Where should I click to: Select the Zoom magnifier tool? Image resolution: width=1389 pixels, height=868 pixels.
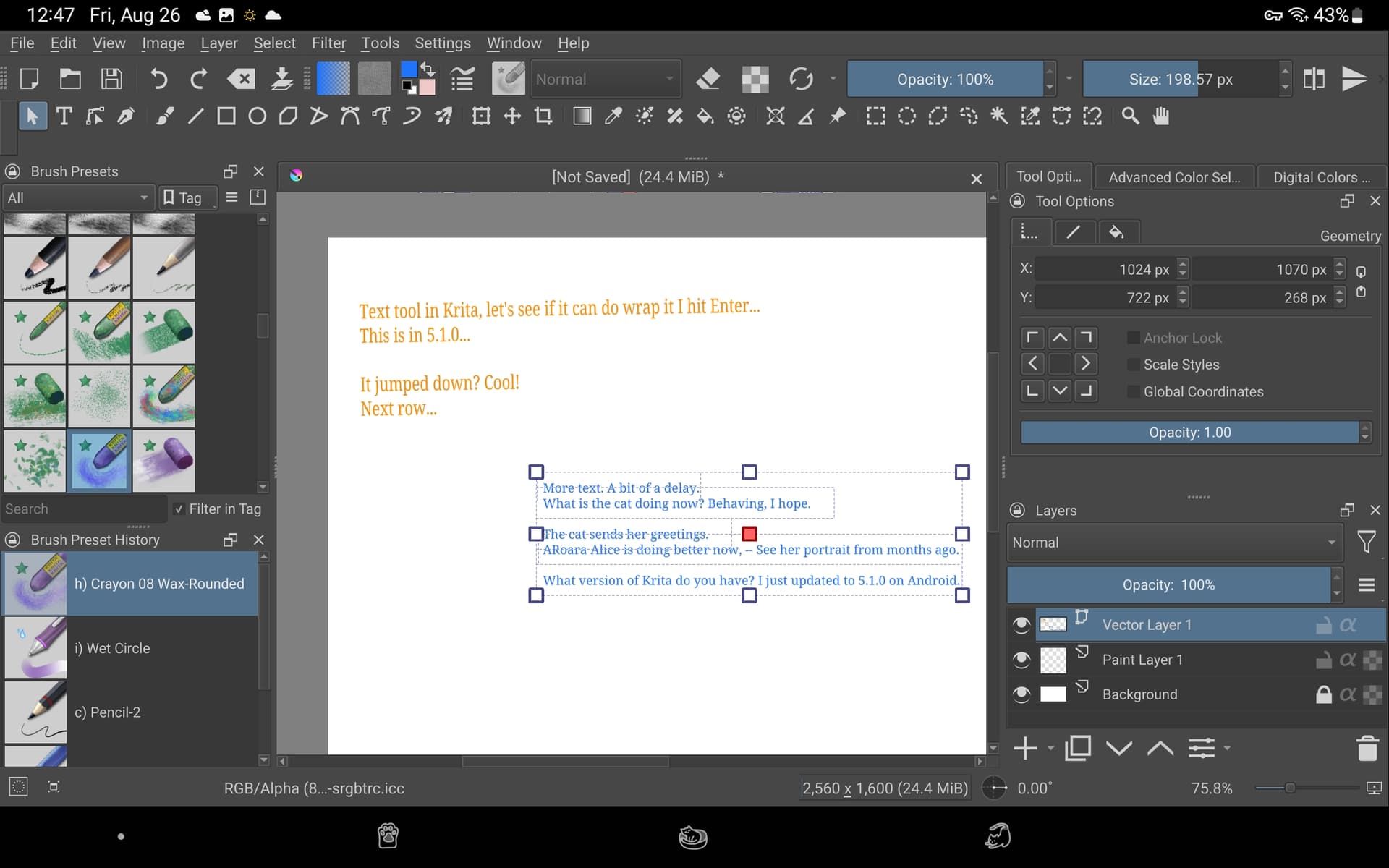(x=1130, y=116)
